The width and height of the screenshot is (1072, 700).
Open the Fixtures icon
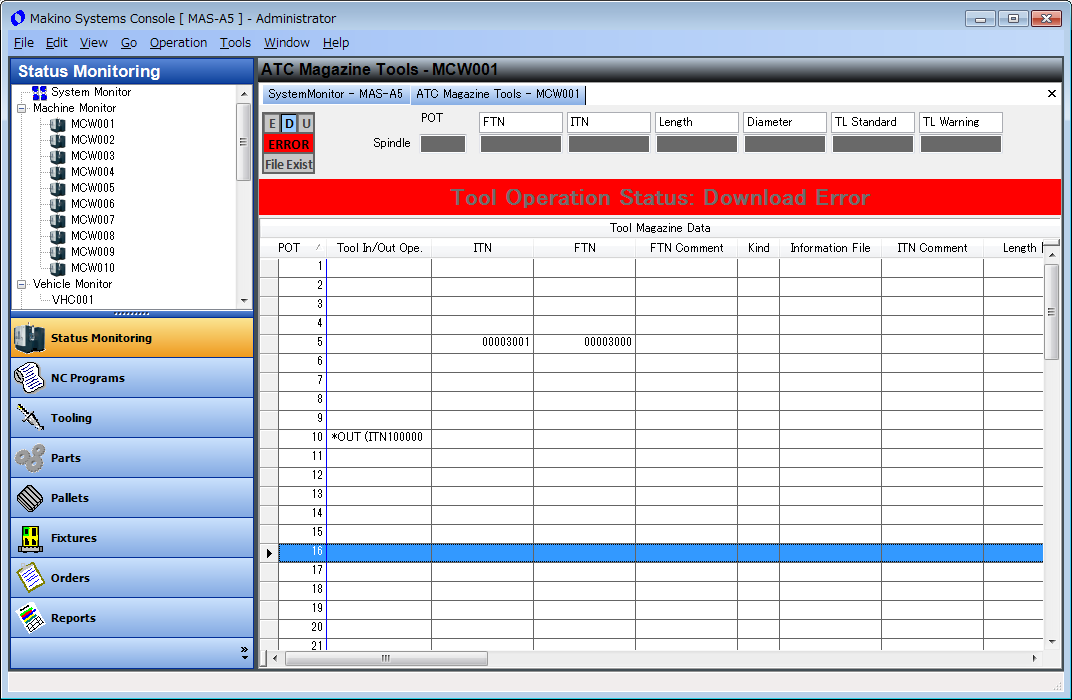[x=30, y=538]
